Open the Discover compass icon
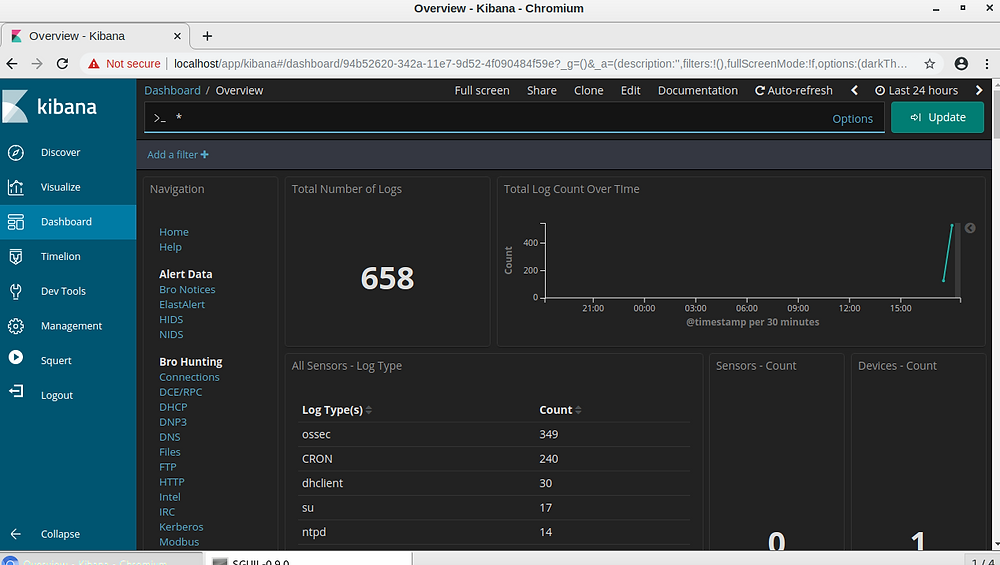The image size is (1000, 565). point(16,152)
